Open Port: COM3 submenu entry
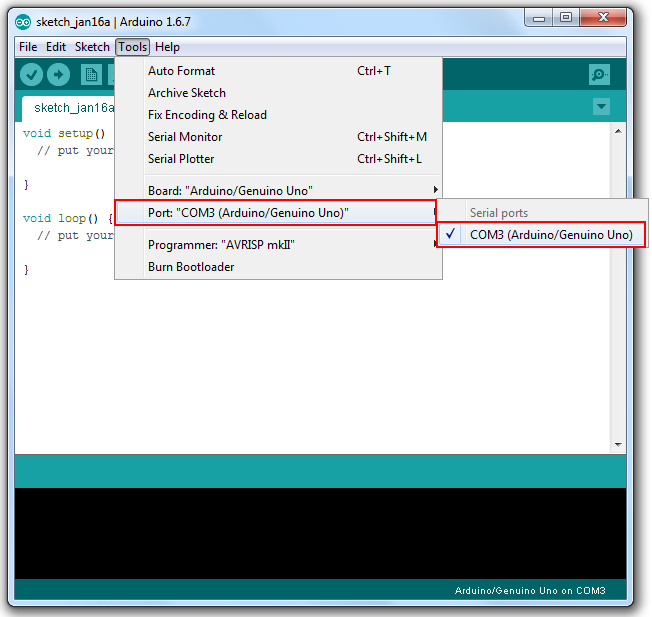Screen dimensions: 652x617 click(276, 213)
